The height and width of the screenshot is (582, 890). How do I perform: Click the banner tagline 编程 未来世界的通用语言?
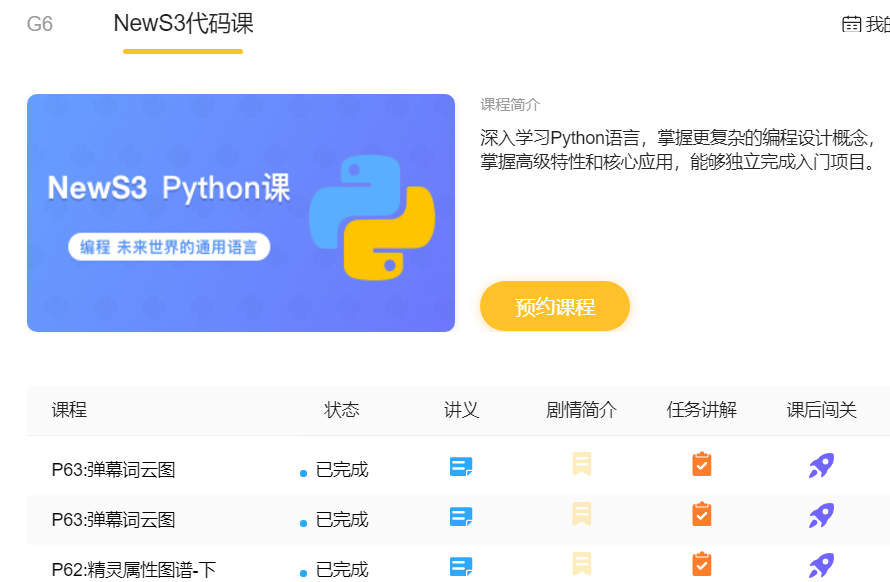click(169, 247)
